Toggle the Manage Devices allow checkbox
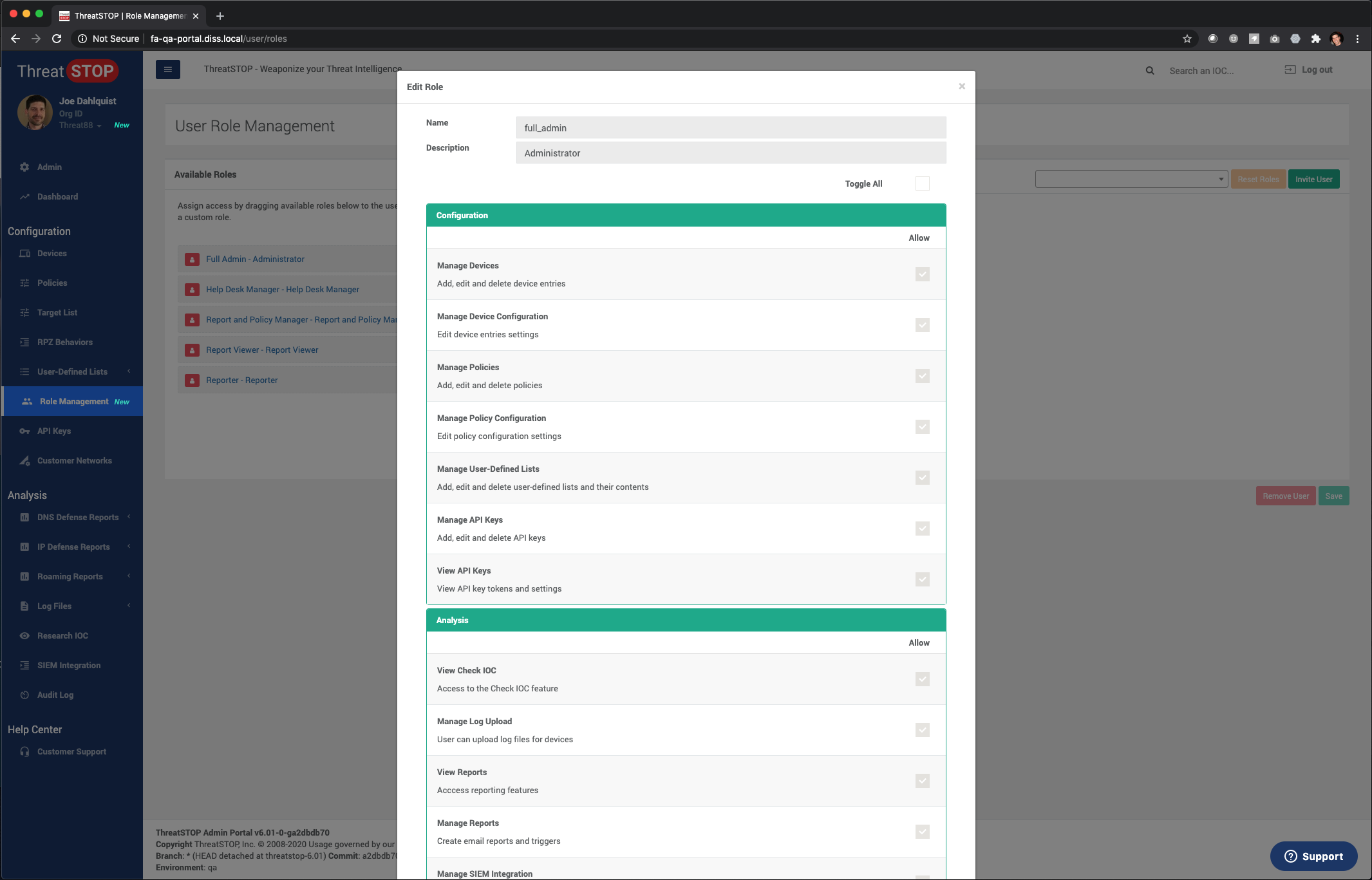The height and width of the screenshot is (880, 1372). [x=922, y=274]
